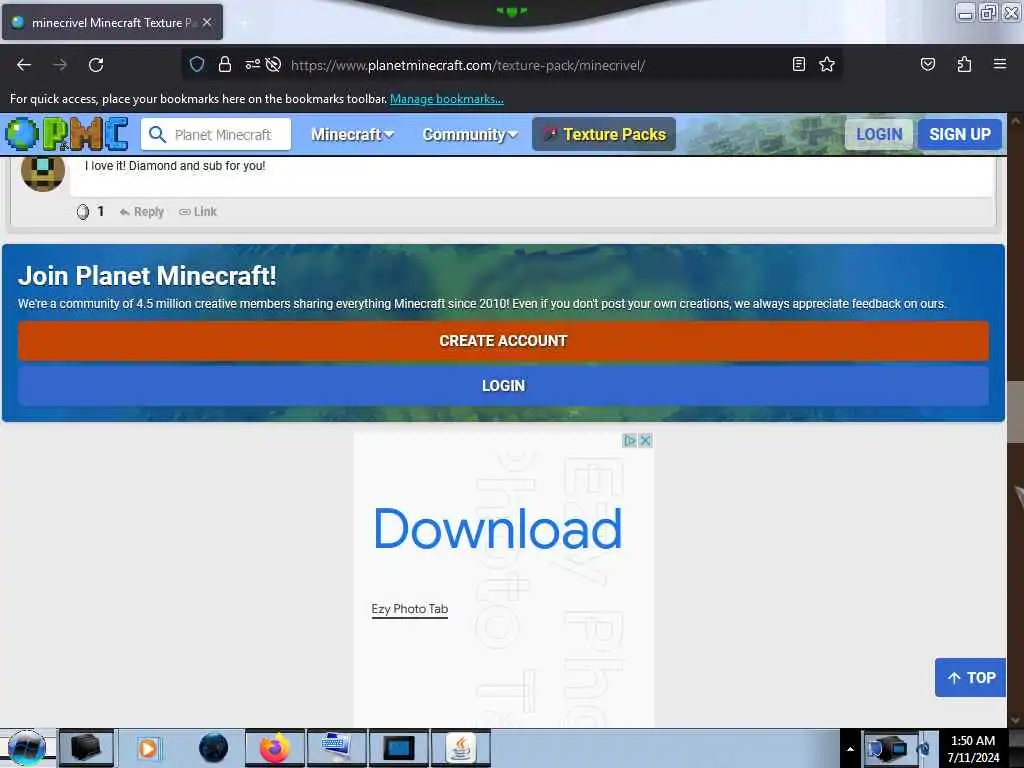
Task: Open the dark globe taskbar icon
Action: 213,748
